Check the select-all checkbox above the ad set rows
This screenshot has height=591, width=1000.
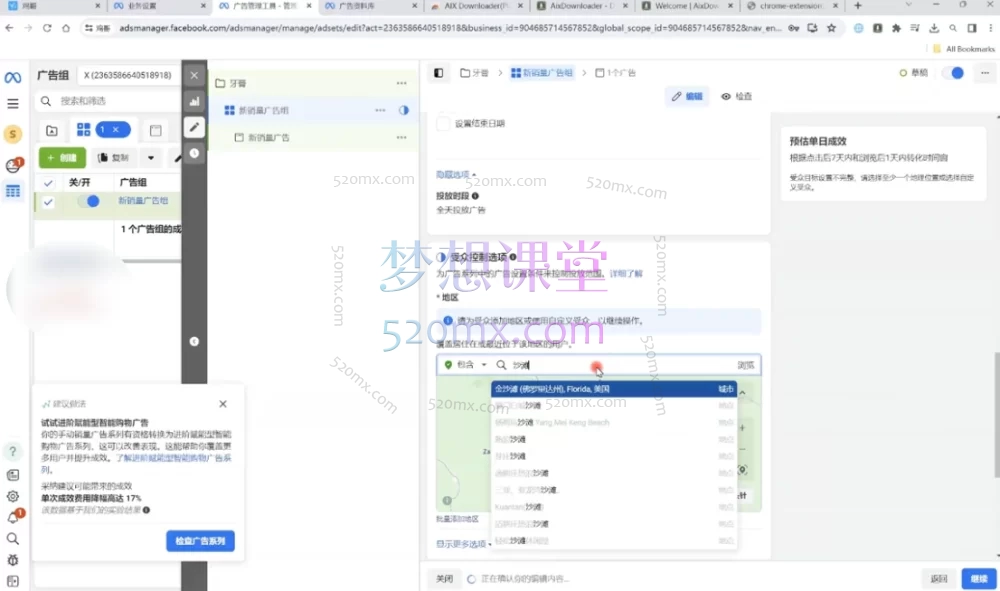pyautogui.click(x=48, y=183)
